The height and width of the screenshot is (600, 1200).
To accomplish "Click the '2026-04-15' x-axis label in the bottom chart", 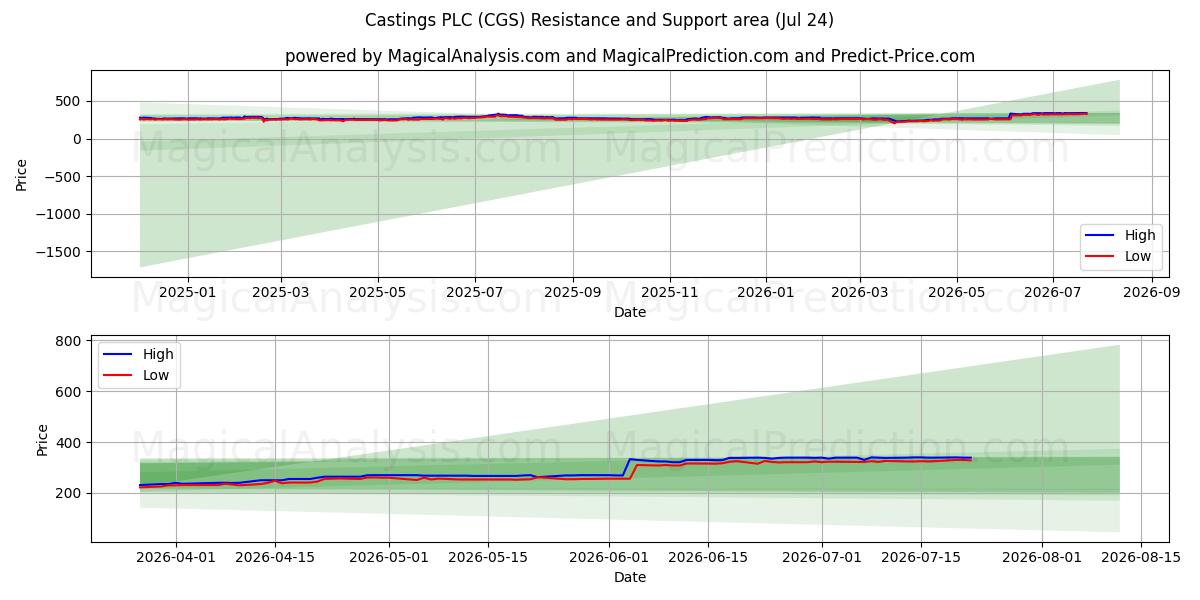I will tap(276, 558).
